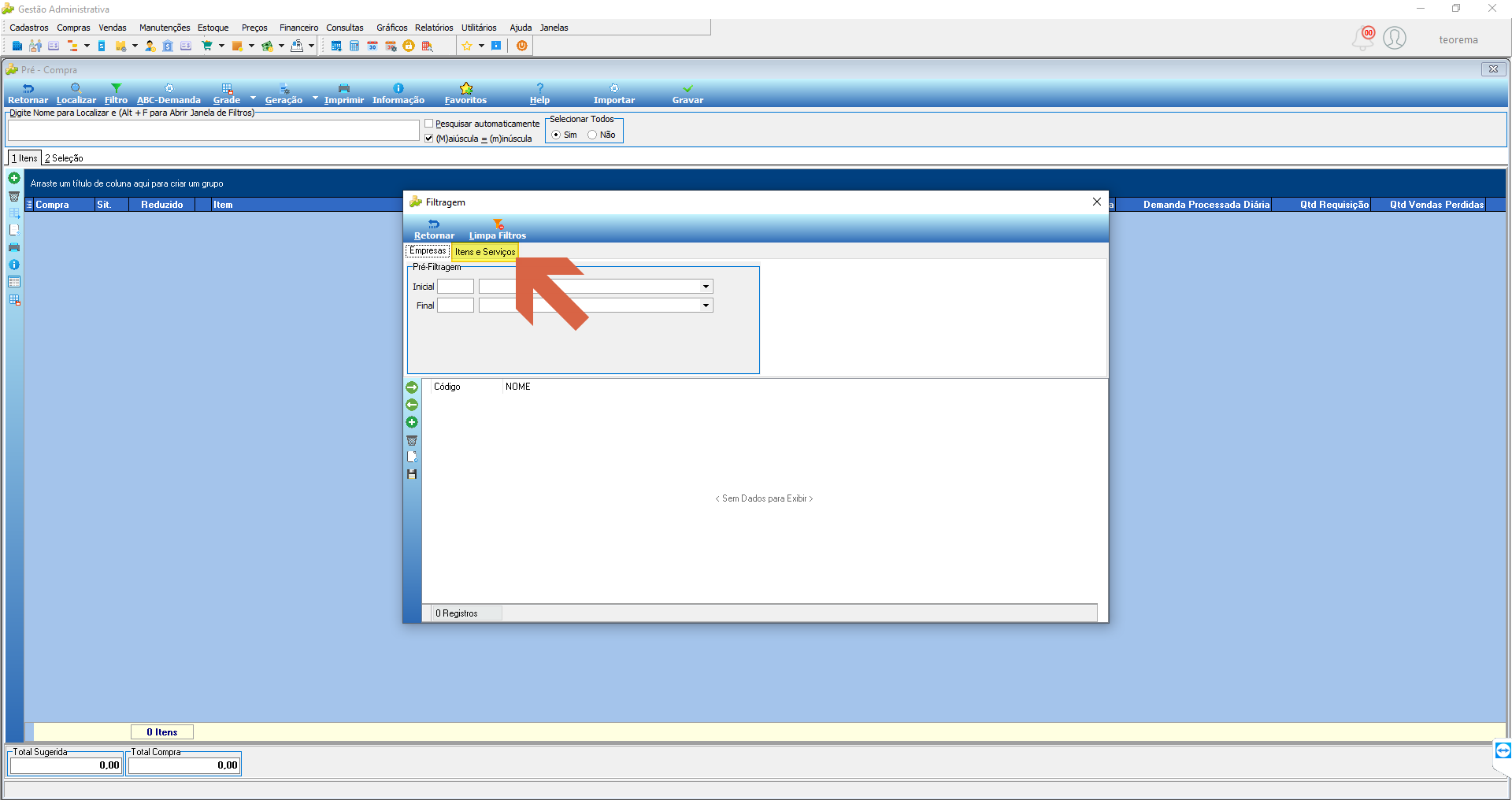Click the grid save icon in Pré-Compra sidebar
Image resolution: width=1512 pixels, height=800 pixels.
point(14,300)
